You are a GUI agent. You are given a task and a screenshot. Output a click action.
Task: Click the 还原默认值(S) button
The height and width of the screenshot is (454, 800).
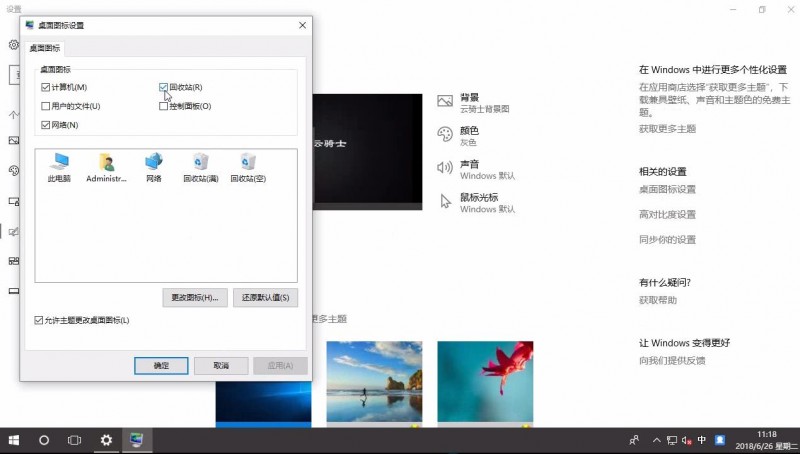[265, 297]
